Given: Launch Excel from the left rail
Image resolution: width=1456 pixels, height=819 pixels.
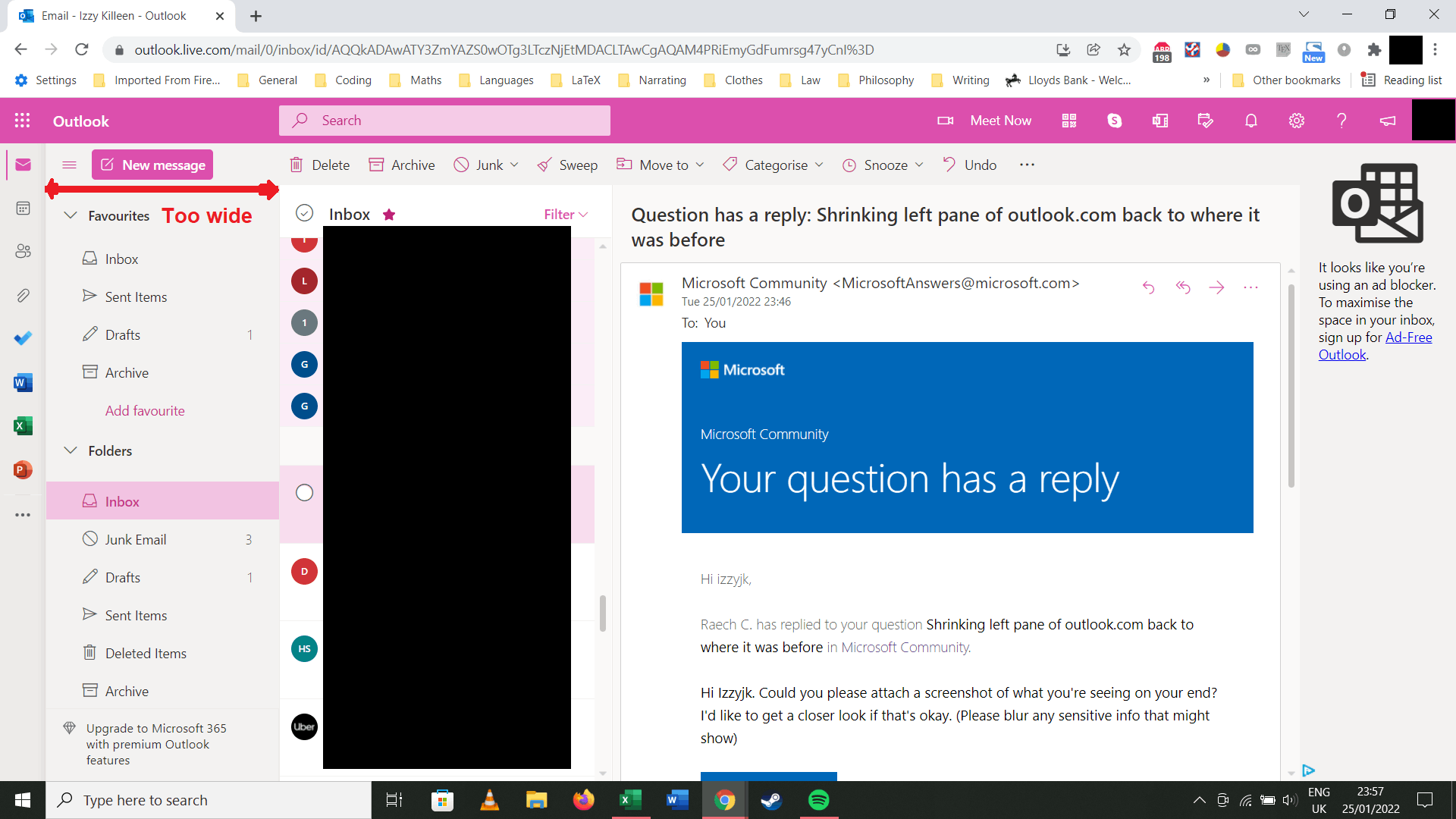Looking at the screenshot, I should (23, 426).
